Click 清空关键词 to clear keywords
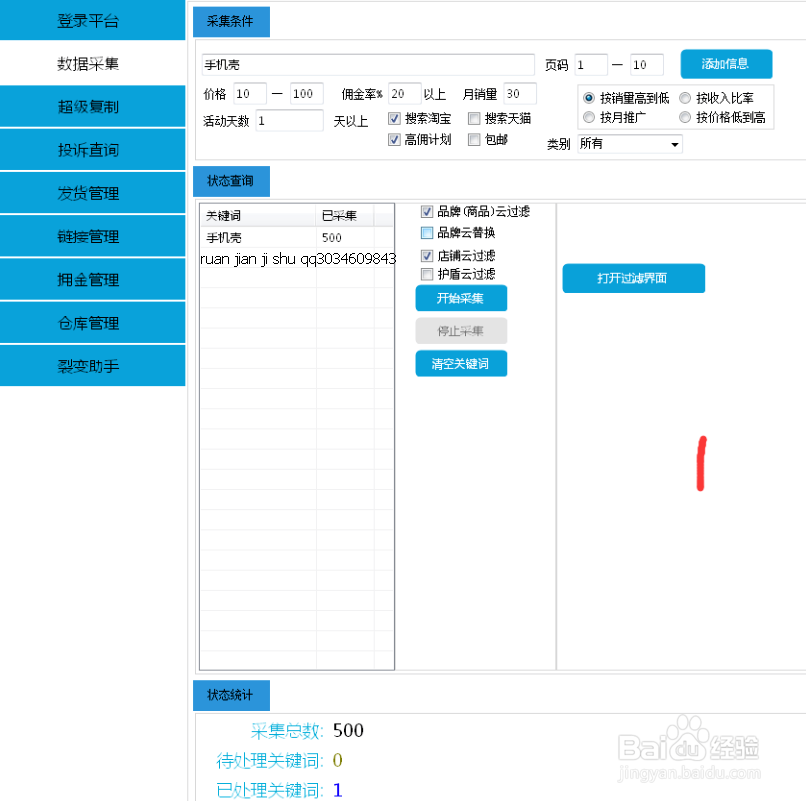This screenshot has height=801, width=806. pos(460,363)
